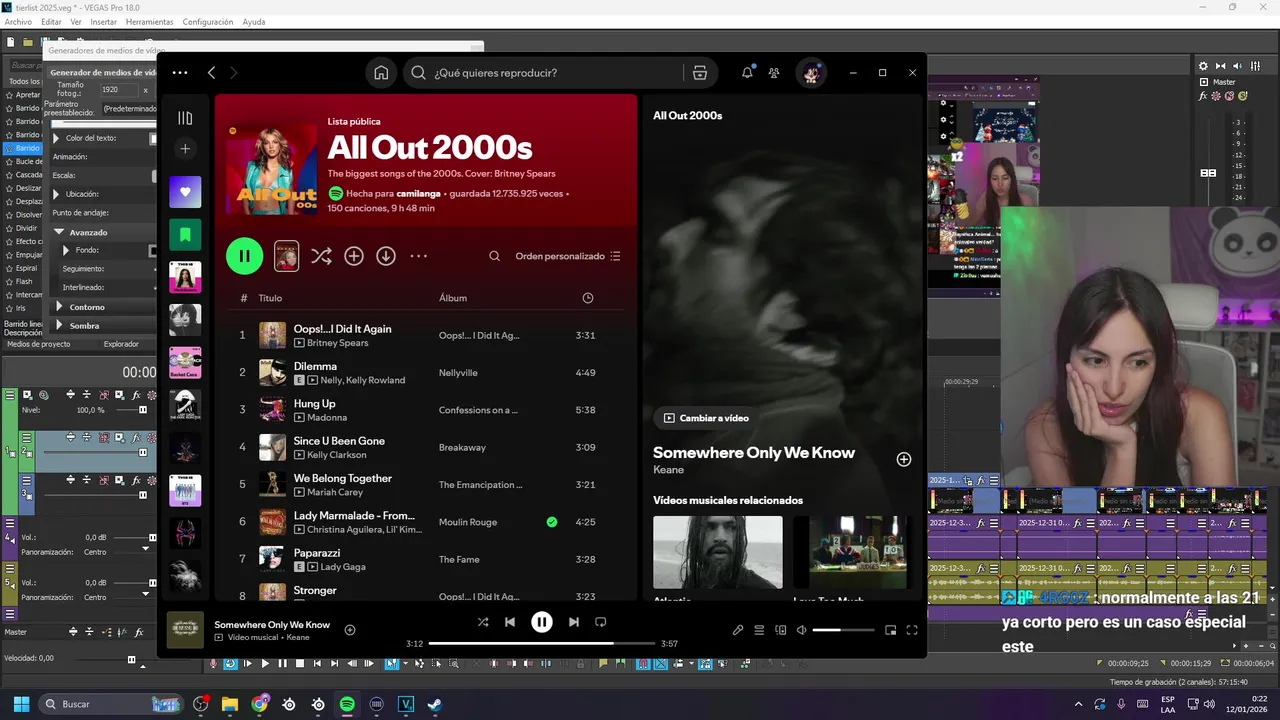Sort by duration clock header

(x=588, y=298)
